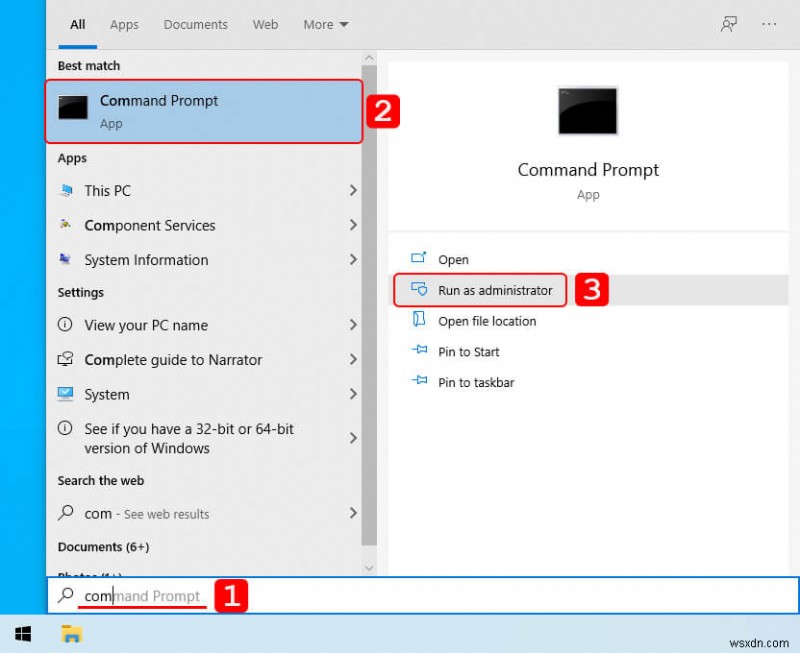This screenshot has width=800, height=653.
Task: Switch to the Apps search tab
Action: point(123,24)
